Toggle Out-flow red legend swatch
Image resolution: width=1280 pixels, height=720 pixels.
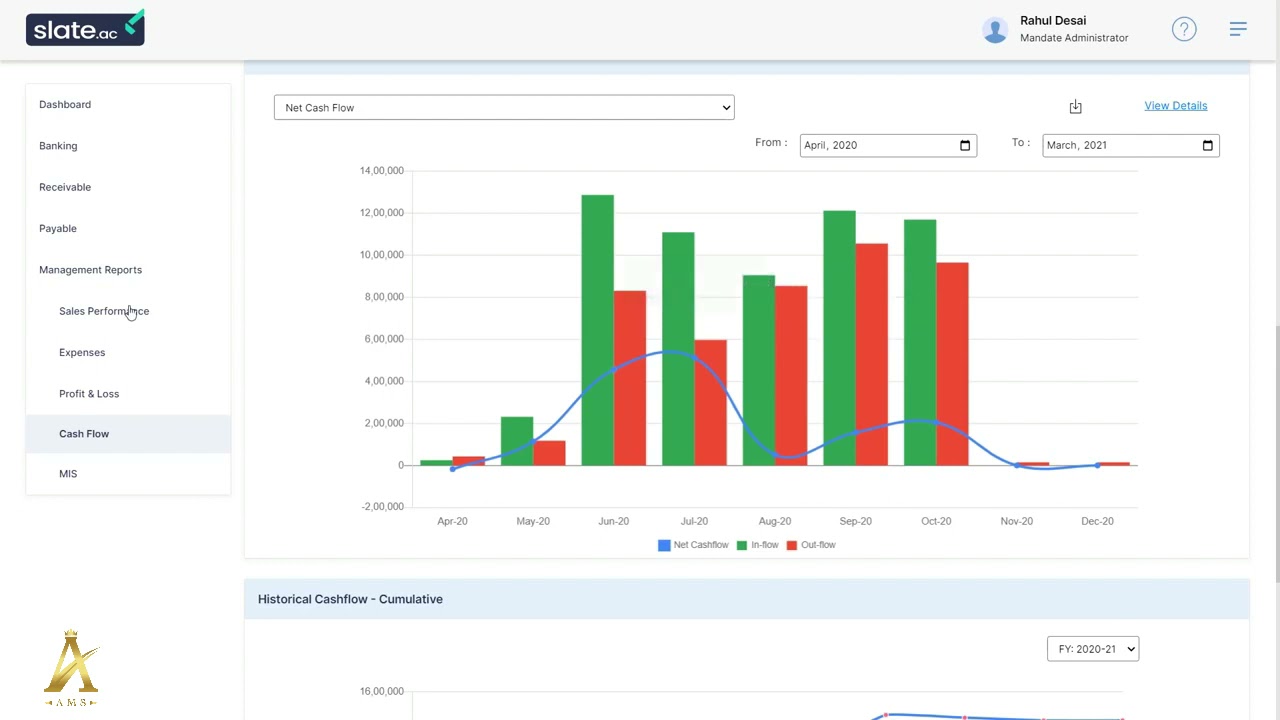pyautogui.click(x=792, y=545)
